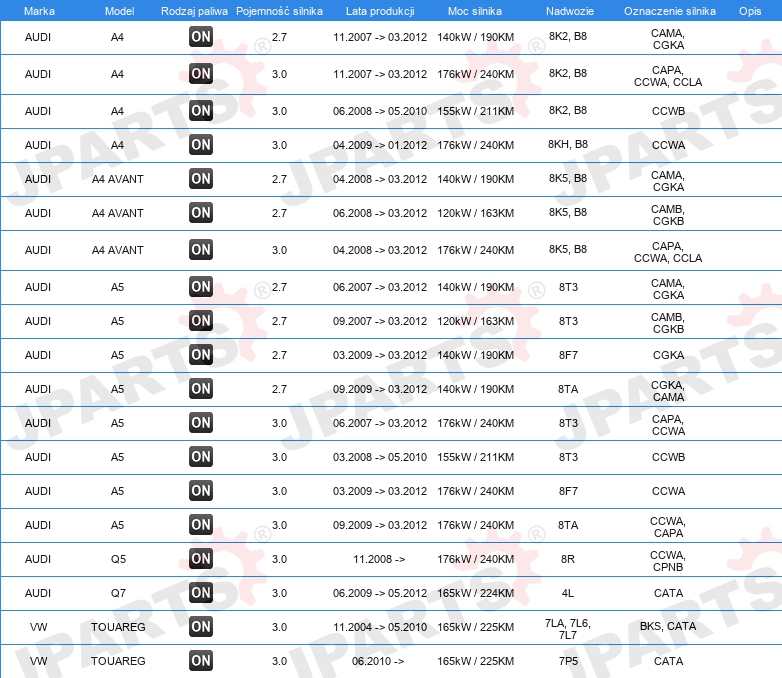
Task: Click the 11.2008 -> production date cell
Action: tap(379, 559)
